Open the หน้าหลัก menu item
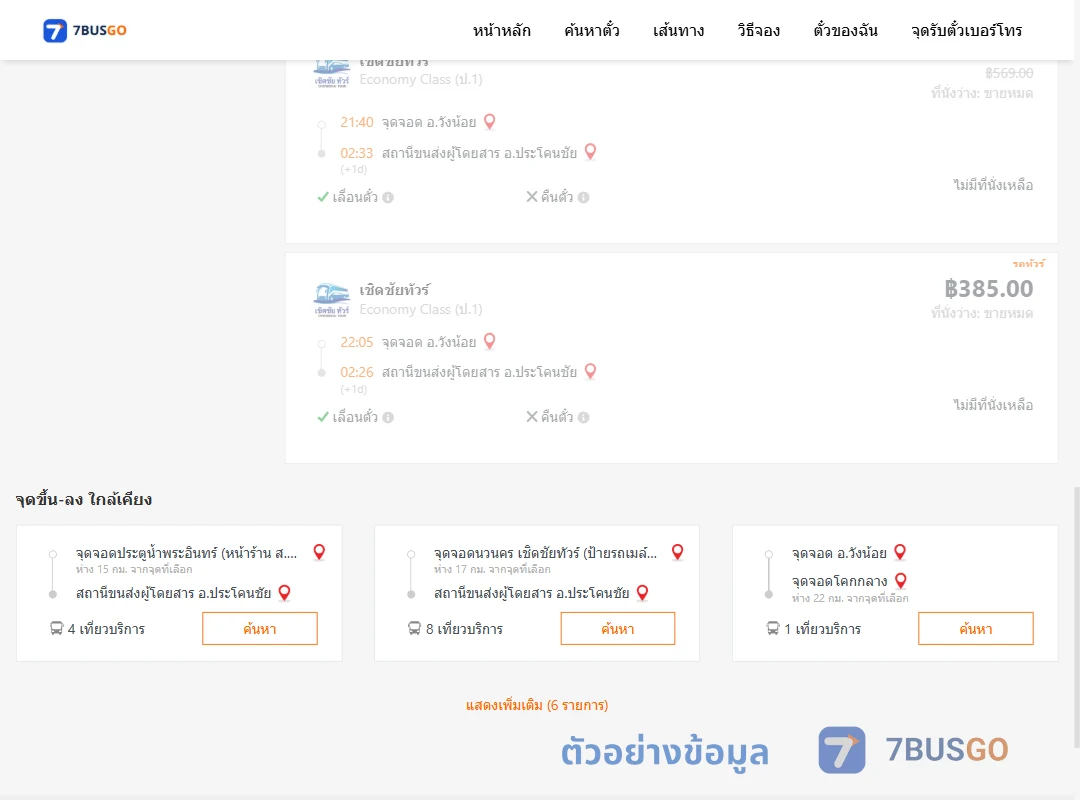Viewport: 1080px width, 800px height. [501, 30]
